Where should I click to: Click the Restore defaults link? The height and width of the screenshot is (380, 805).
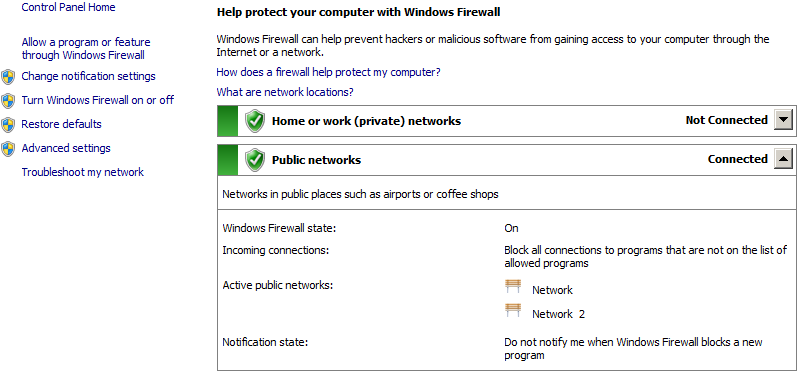tap(61, 124)
